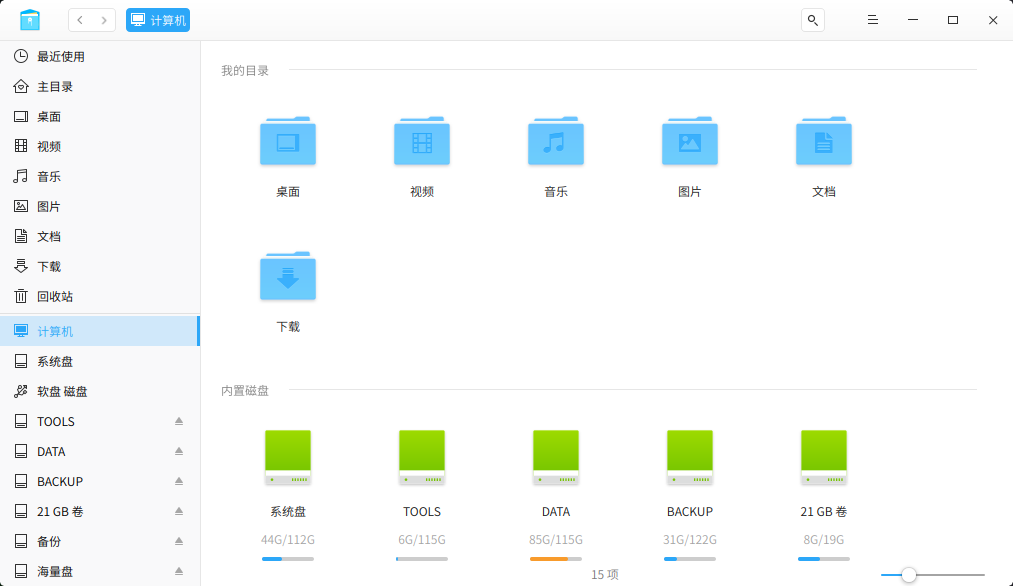This screenshot has height=586, width=1013.
Task: Open 回收站 in the sidebar
Action: (55, 297)
